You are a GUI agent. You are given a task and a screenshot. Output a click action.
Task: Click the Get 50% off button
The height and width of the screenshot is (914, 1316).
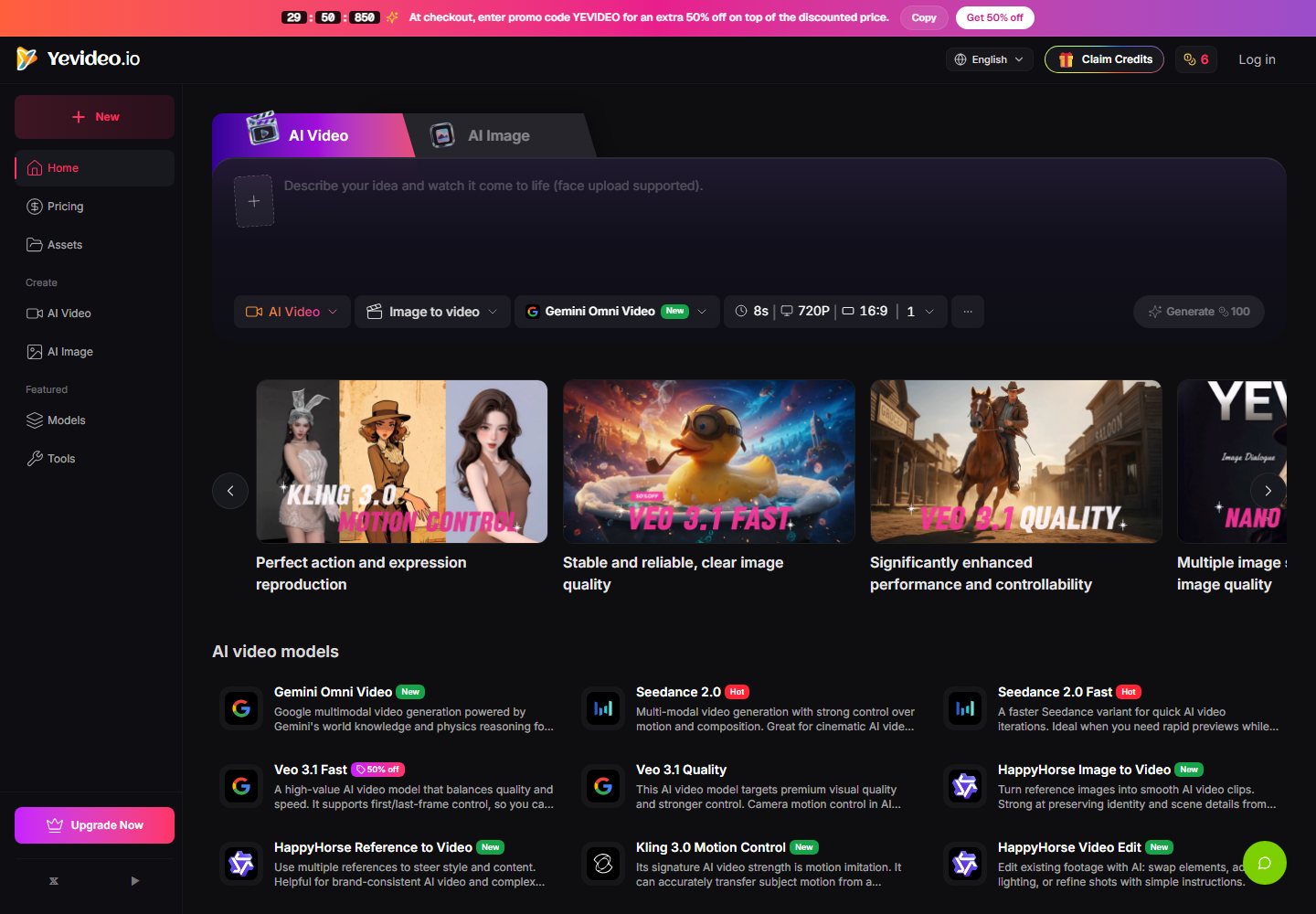(994, 17)
